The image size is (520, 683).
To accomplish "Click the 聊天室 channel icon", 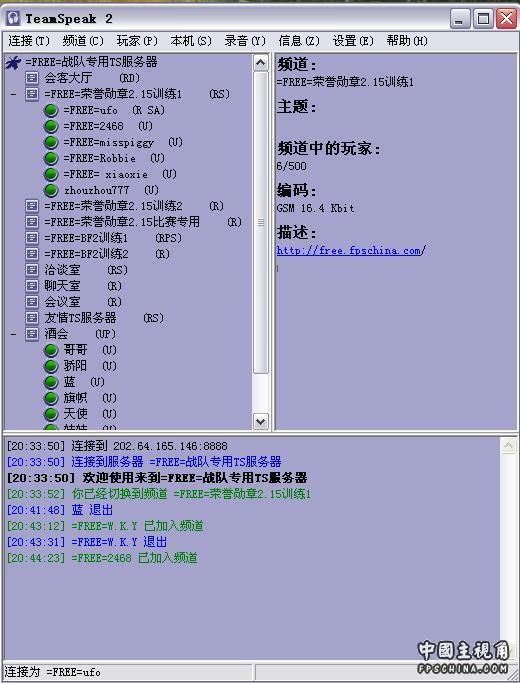I will (x=32, y=286).
